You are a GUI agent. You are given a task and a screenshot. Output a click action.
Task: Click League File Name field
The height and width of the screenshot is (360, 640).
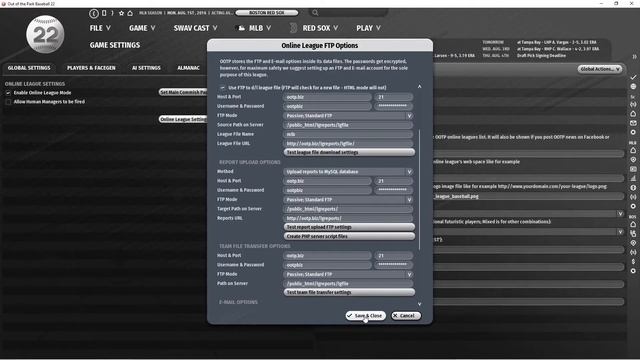pos(348,134)
